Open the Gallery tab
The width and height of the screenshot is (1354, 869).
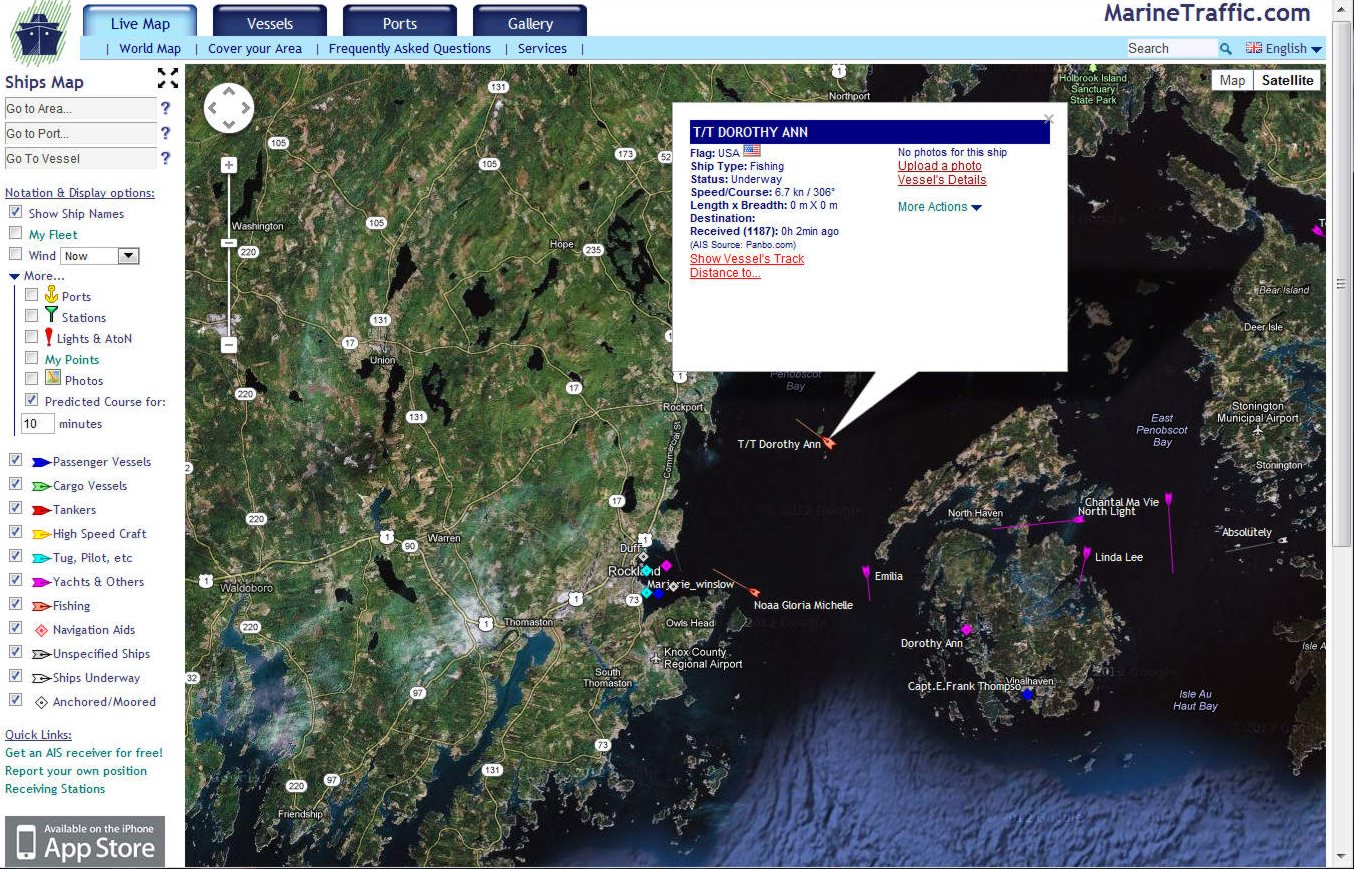[530, 22]
